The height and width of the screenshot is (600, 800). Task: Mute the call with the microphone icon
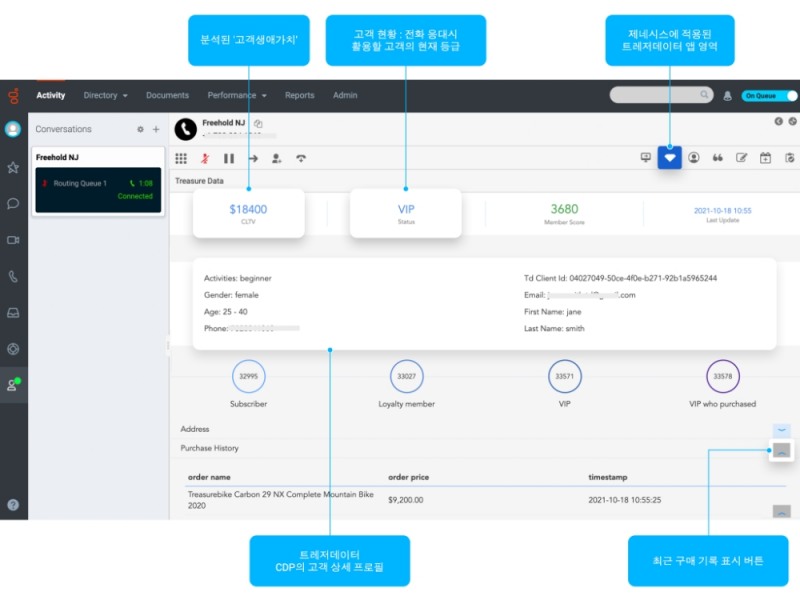tap(205, 158)
